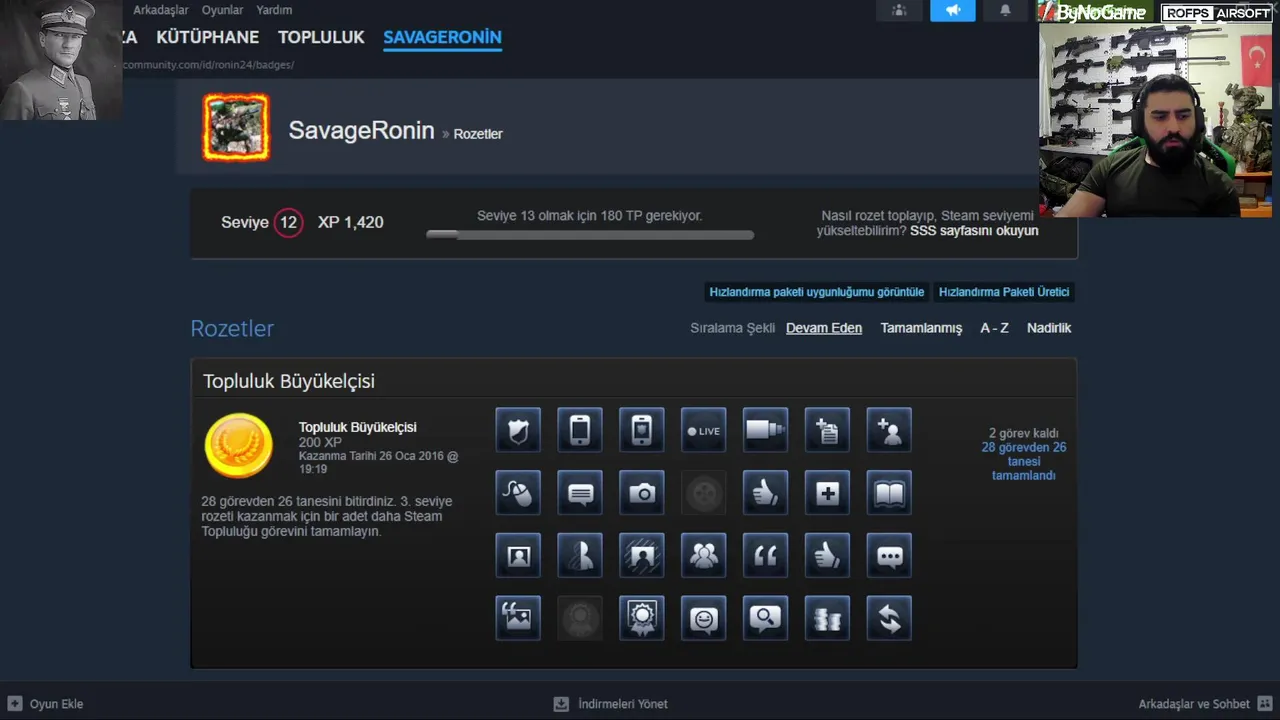Screen dimensions: 1280x720
Task: Open the friends icon in top bar
Action: pyautogui.click(x=899, y=10)
